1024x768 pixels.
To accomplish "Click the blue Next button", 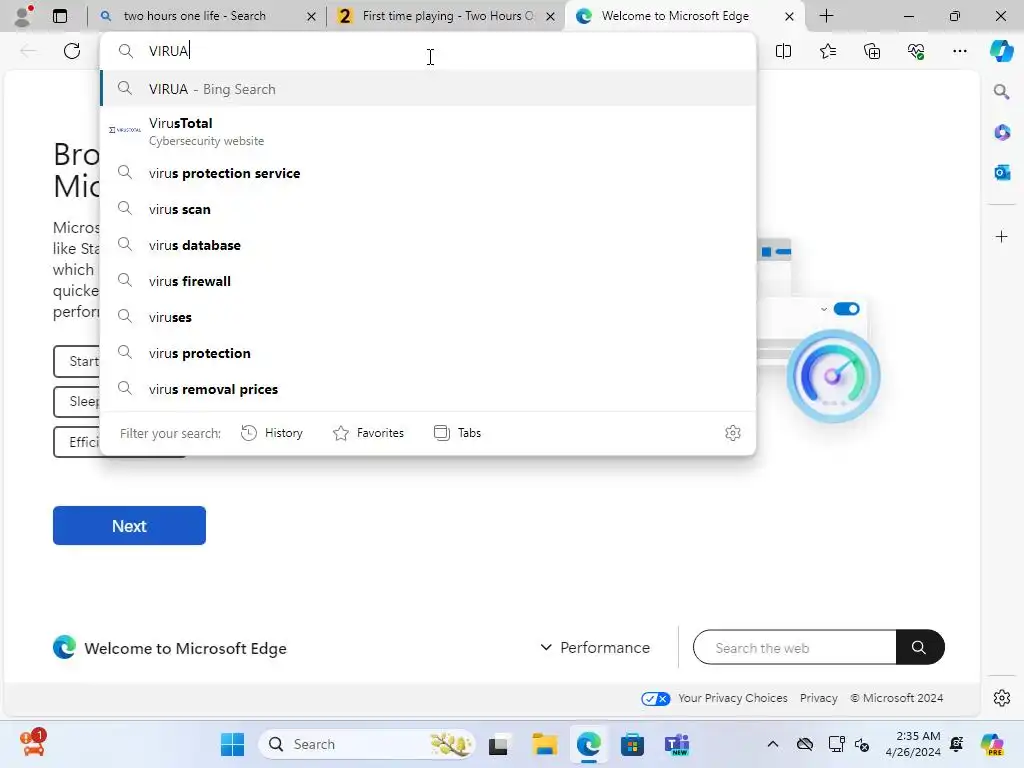I will (x=129, y=526).
